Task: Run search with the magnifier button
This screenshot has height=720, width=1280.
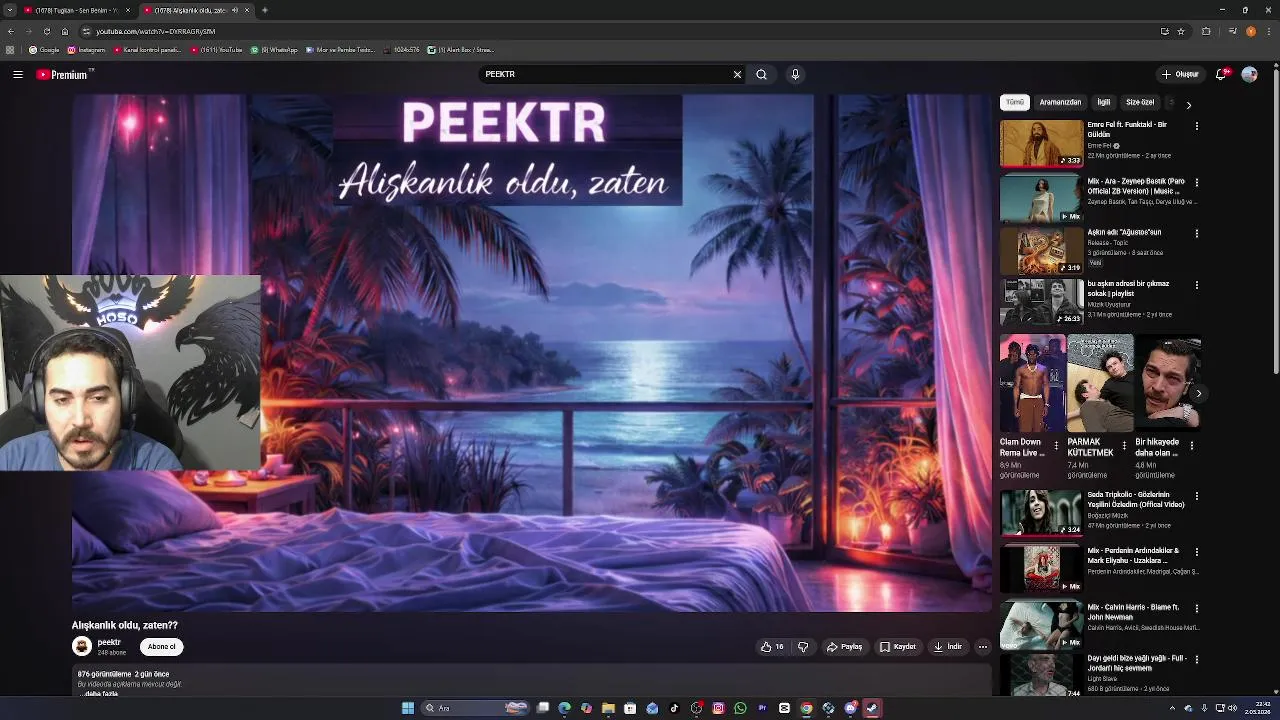Action: [761, 74]
